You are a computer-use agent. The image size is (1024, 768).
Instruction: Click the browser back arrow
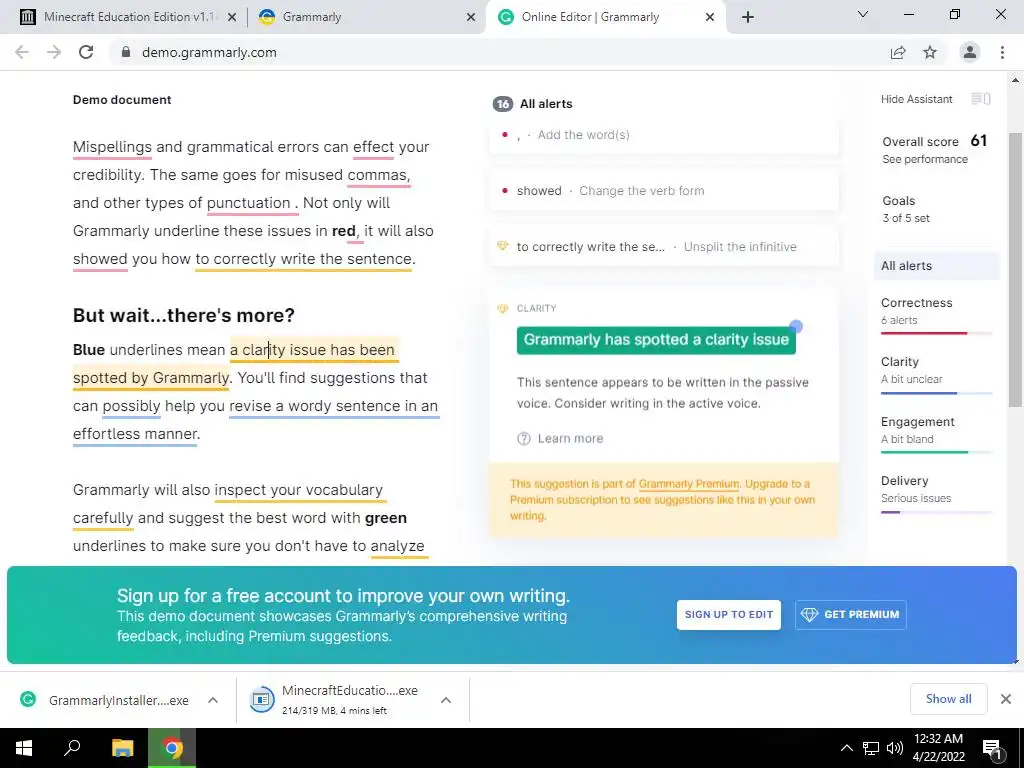pyautogui.click(x=22, y=52)
